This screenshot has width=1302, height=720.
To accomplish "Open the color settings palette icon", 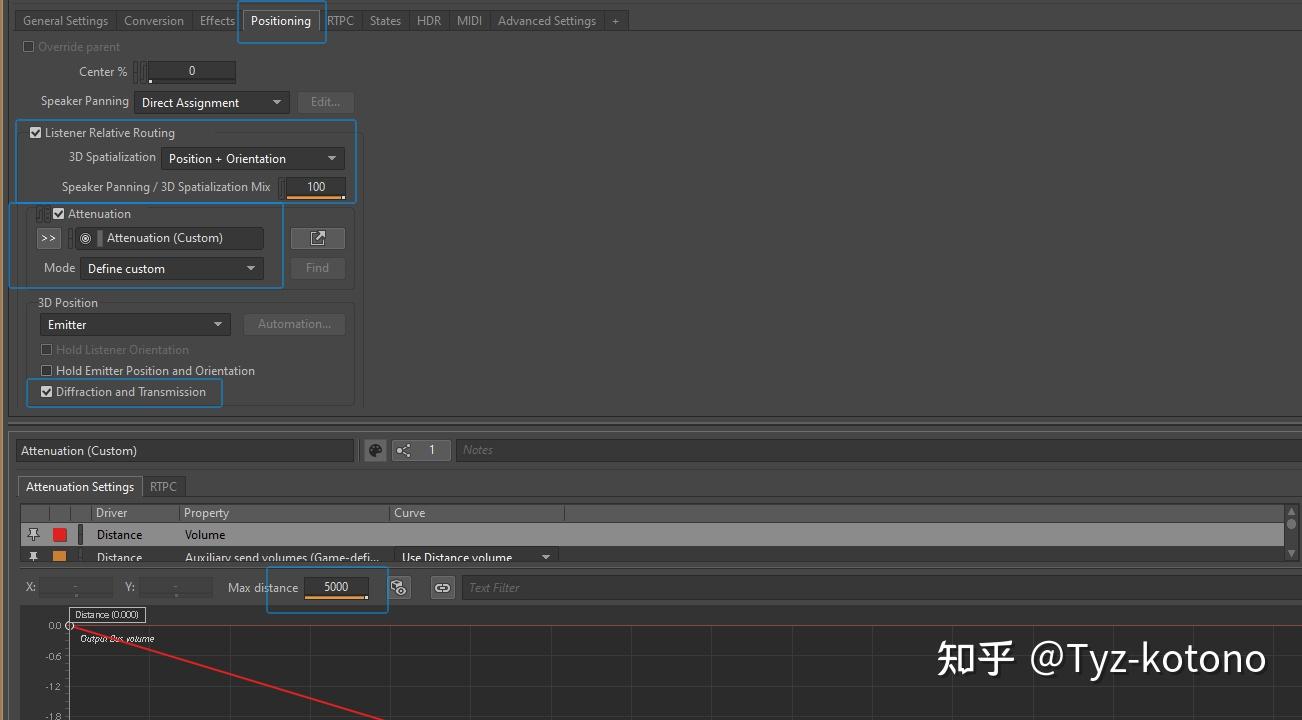I will pyautogui.click(x=374, y=450).
